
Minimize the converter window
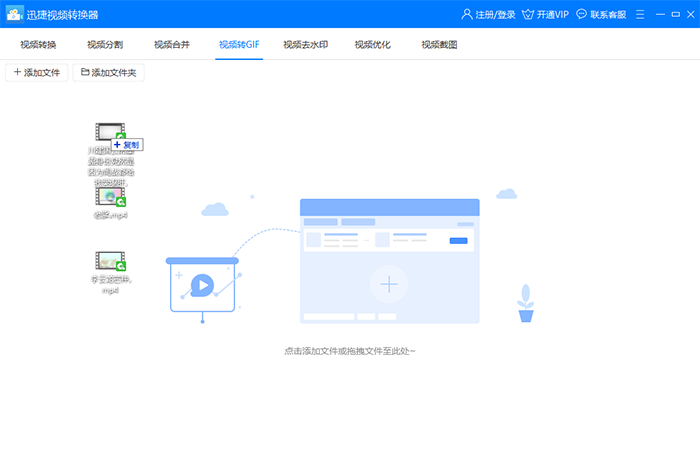coord(660,15)
